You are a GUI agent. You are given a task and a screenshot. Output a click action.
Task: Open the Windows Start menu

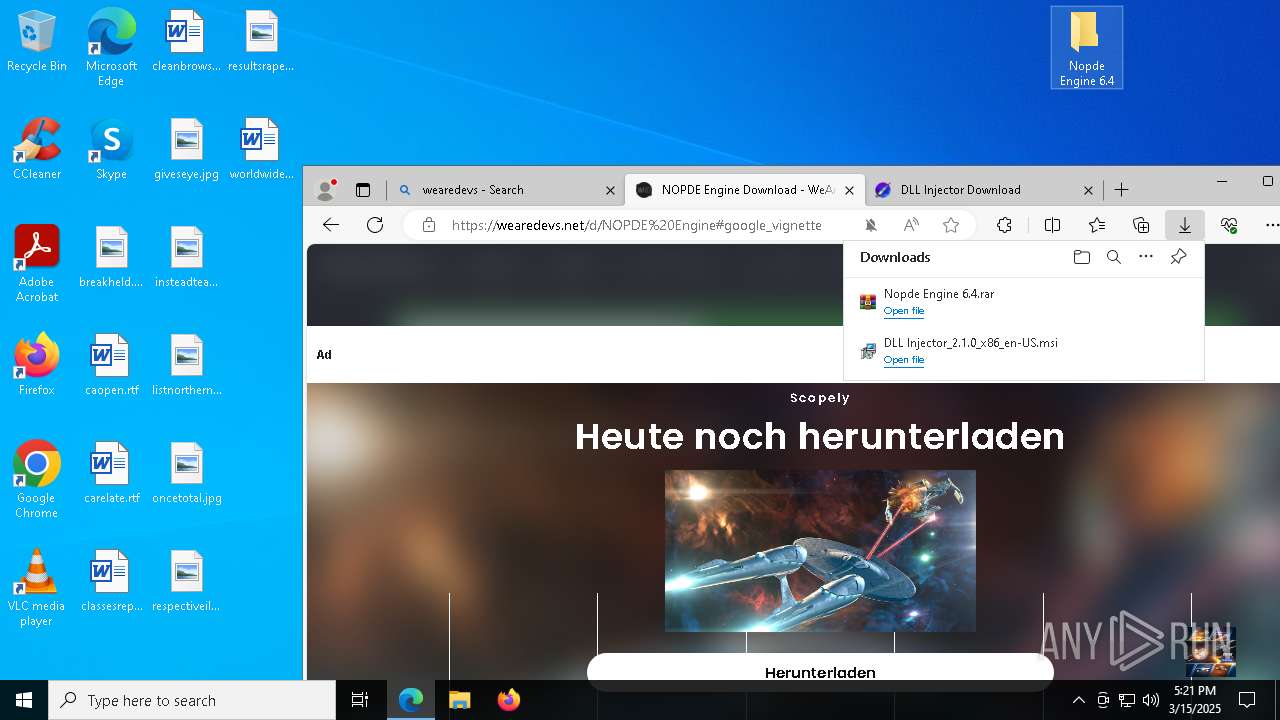click(24, 700)
